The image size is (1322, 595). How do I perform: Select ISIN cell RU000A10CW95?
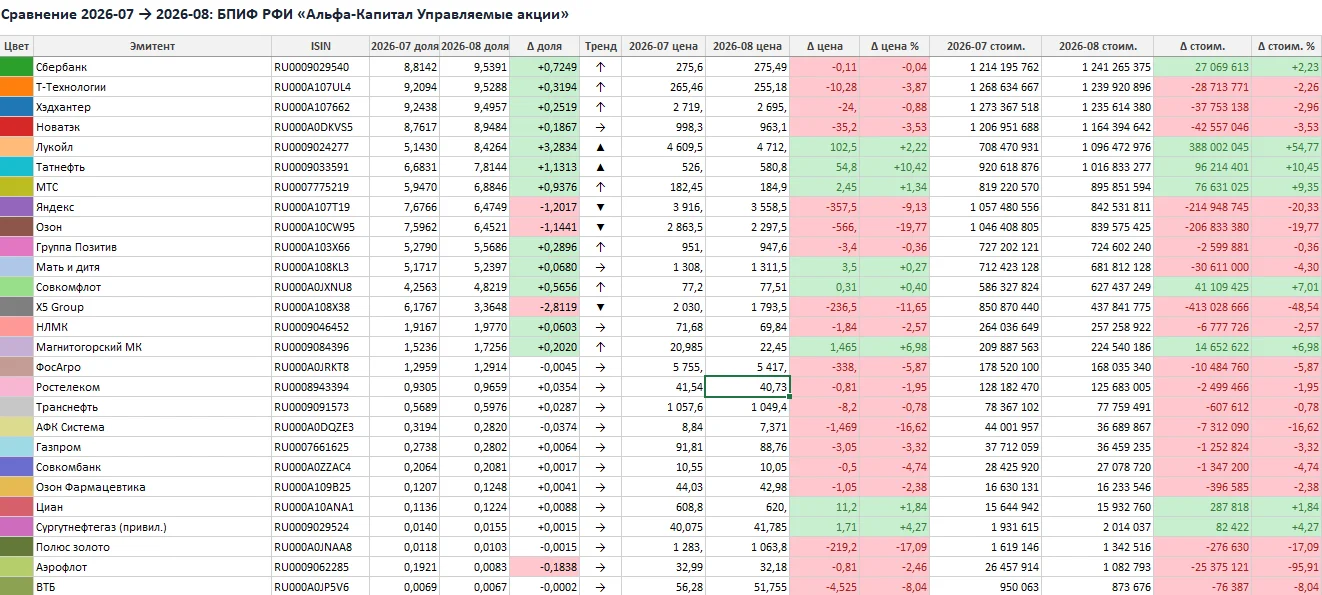pyautogui.click(x=320, y=227)
